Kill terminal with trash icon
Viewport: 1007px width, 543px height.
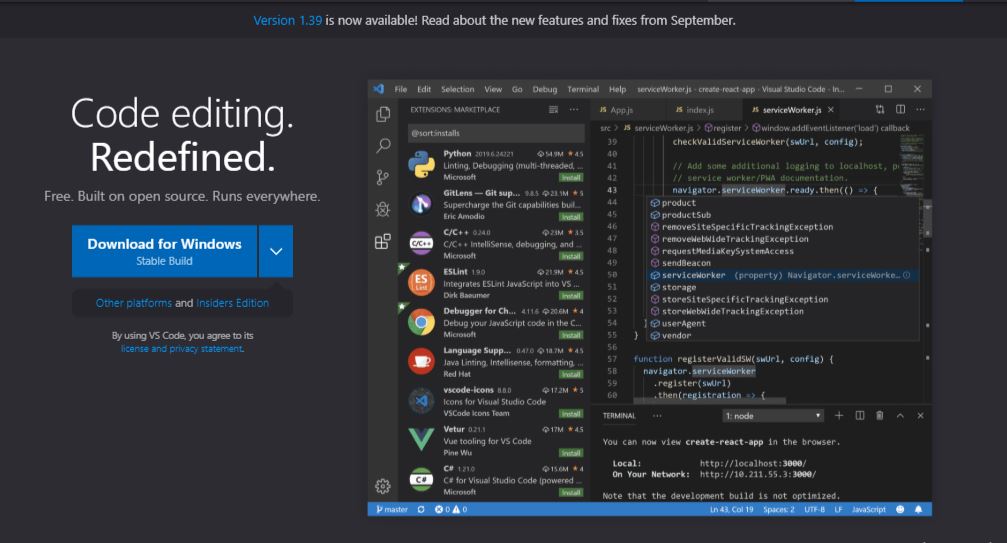point(880,416)
